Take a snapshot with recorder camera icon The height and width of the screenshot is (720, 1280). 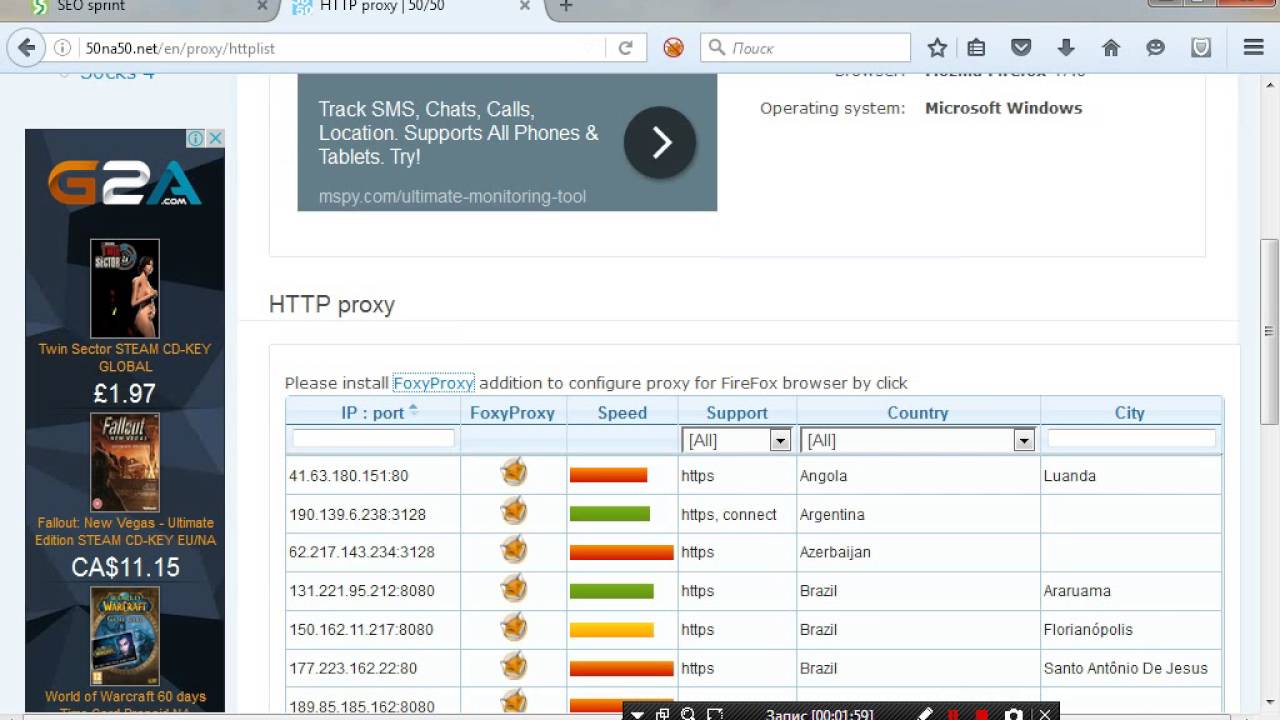coord(1014,714)
